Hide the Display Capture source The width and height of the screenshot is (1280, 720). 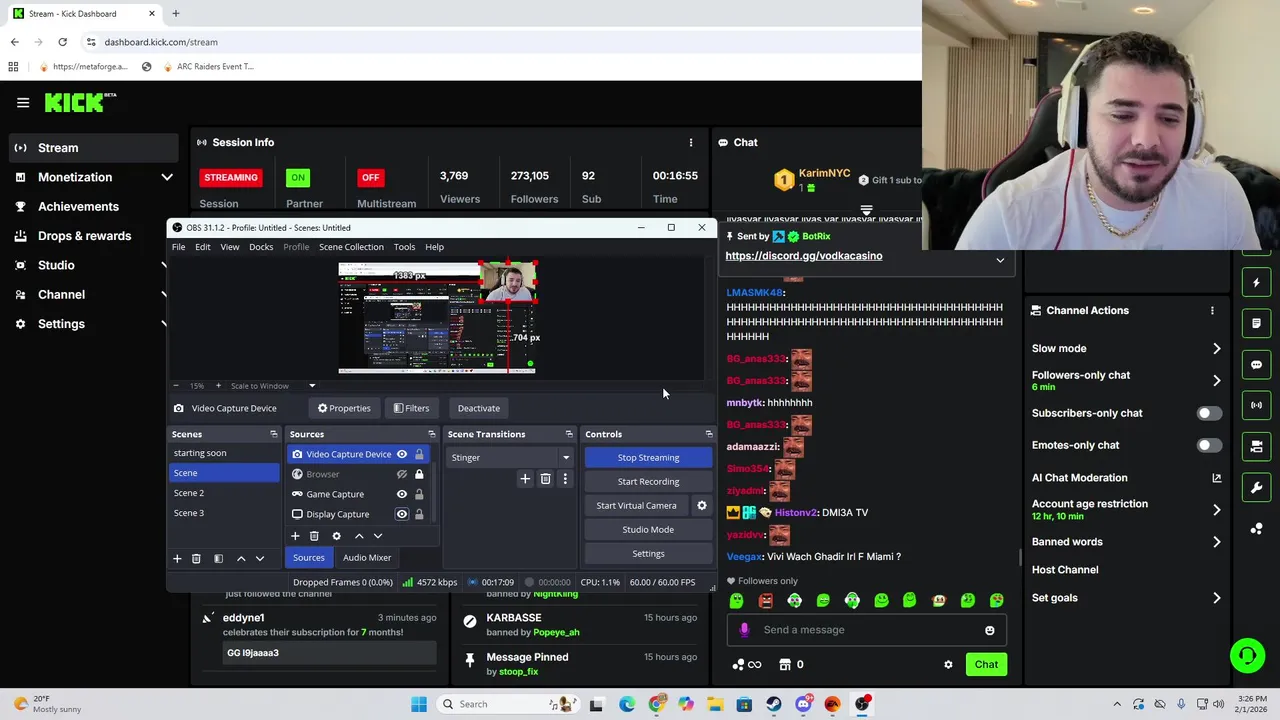[x=402, y=514]
